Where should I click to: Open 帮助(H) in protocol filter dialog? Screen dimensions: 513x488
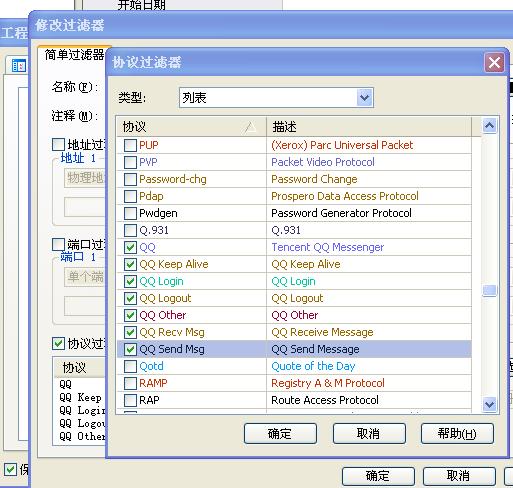(x=457, y=434)
